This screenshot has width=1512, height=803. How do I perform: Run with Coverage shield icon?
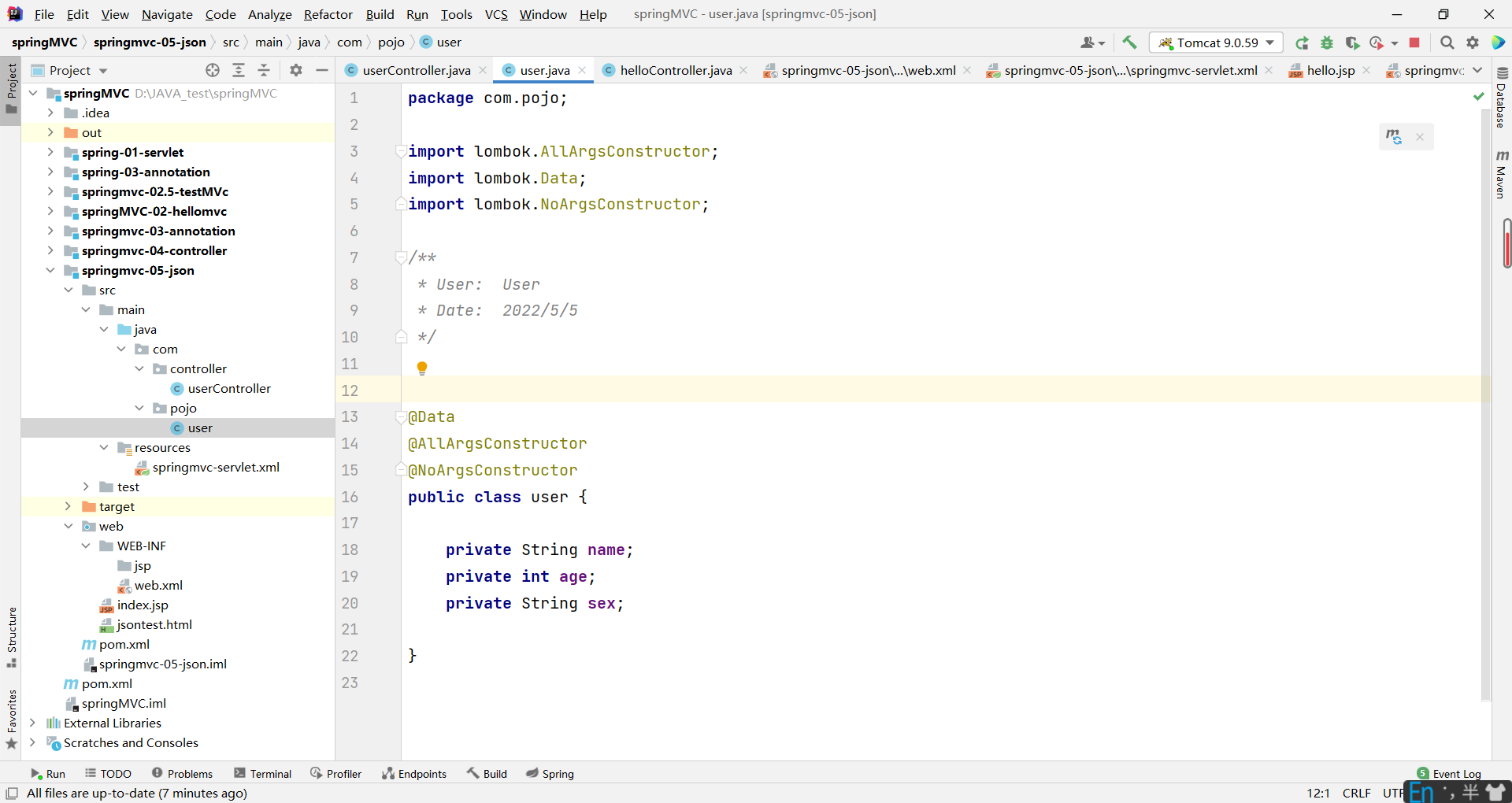pos(1352,43)
